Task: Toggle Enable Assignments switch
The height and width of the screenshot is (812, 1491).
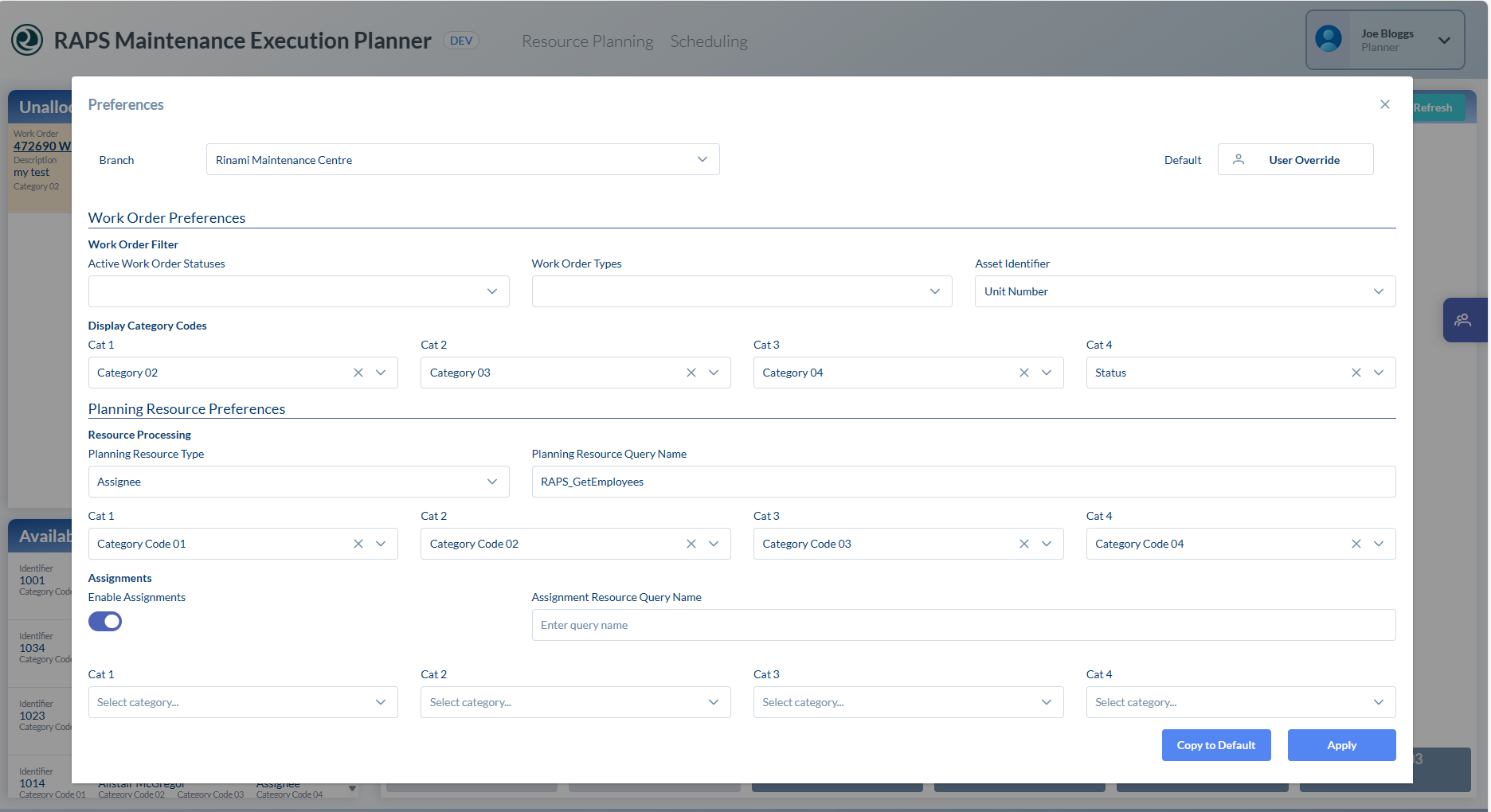Action: (105, 622)
